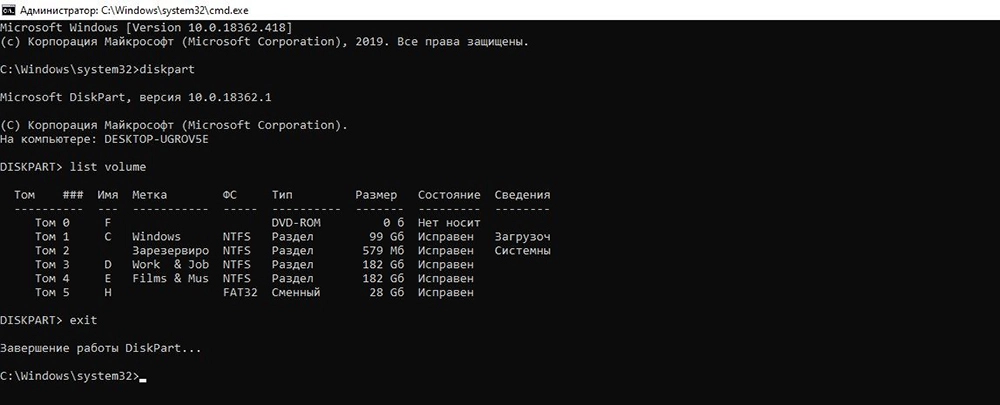1000x405 pixels.
Task: Click the 'Размер' column header
Action: click(375, 194)
